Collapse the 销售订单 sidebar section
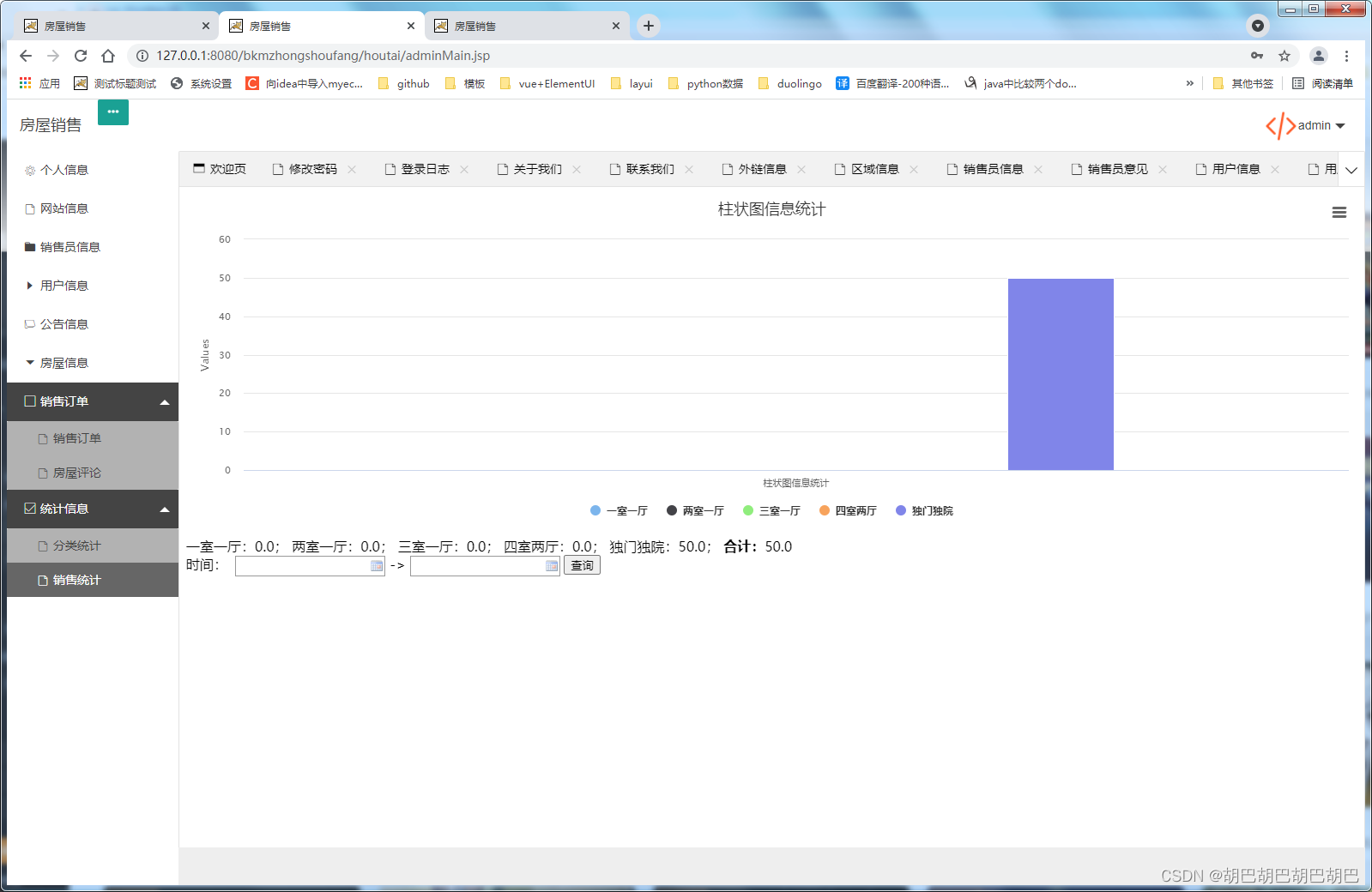The width and height of the screenshot is (1372, 892). (93, 401)
